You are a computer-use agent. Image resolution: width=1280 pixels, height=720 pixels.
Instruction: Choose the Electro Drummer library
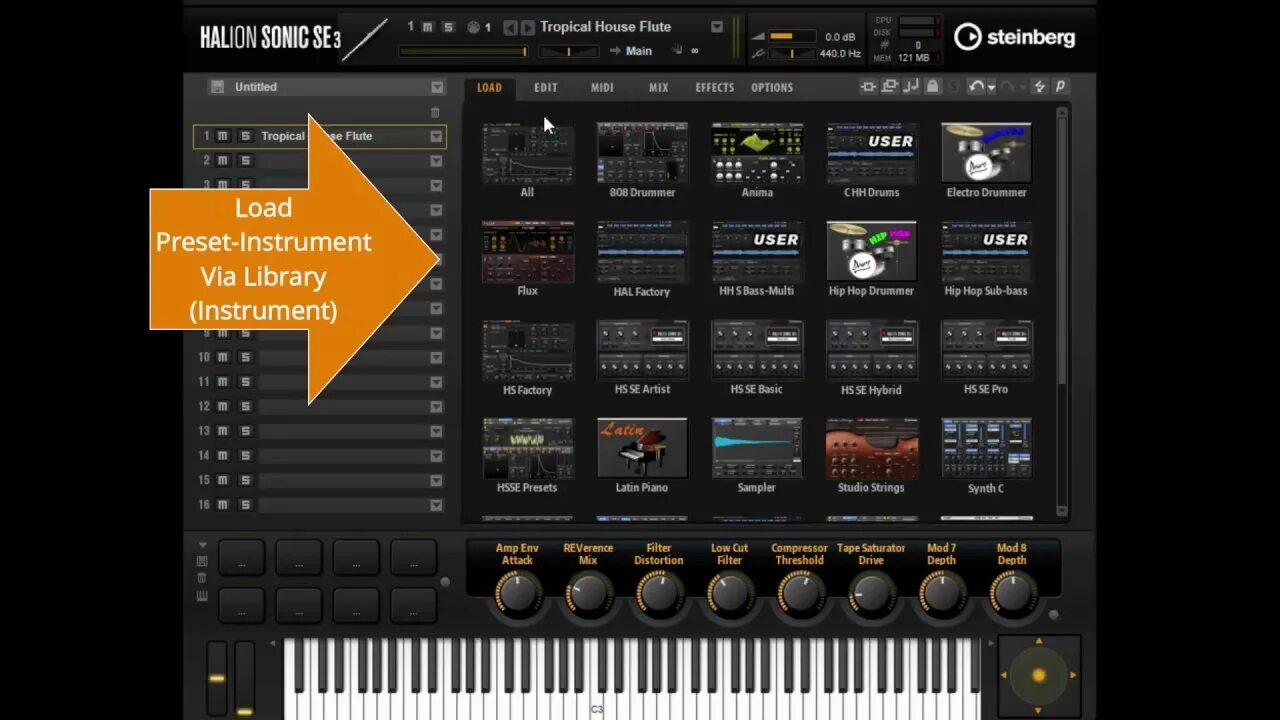click(986, 153)
